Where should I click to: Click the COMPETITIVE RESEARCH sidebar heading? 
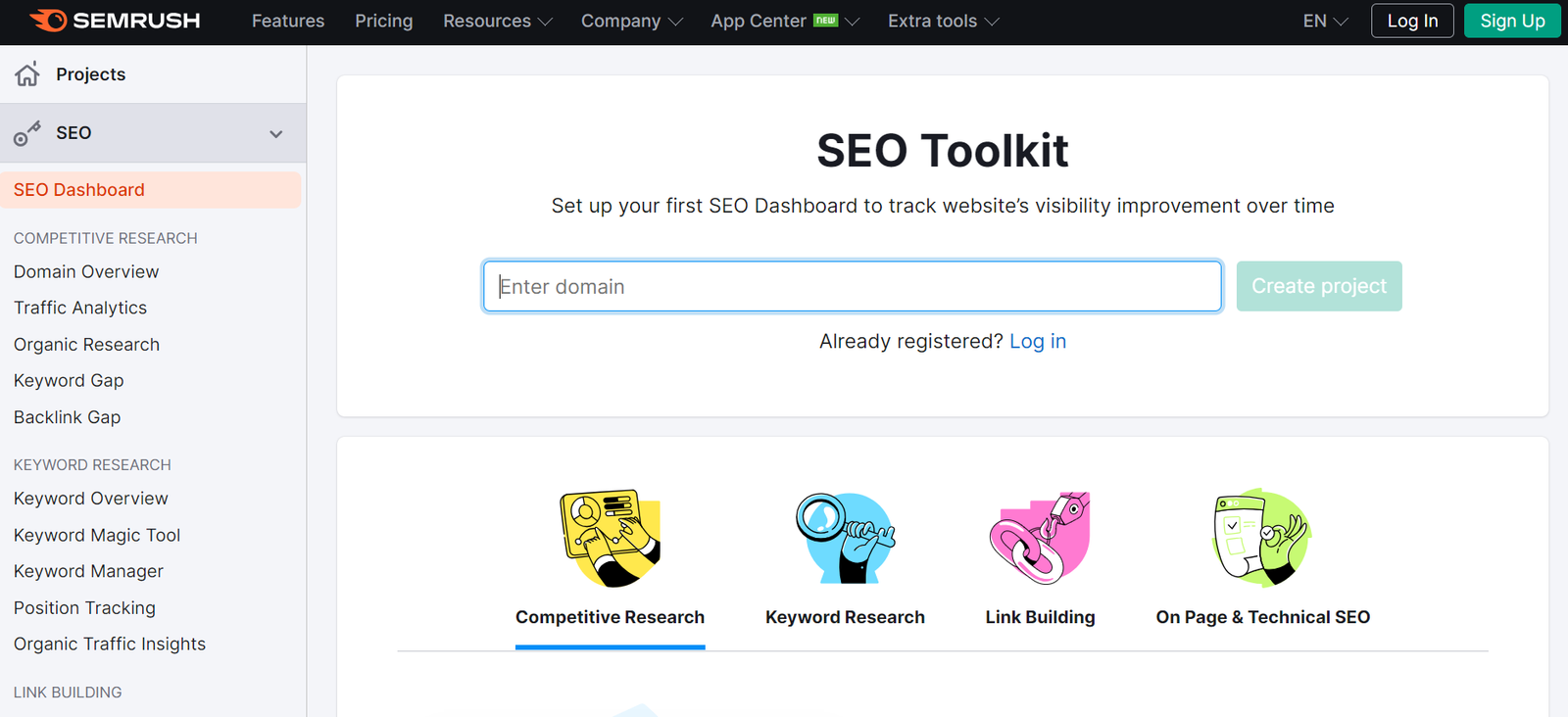pos(106,238)
